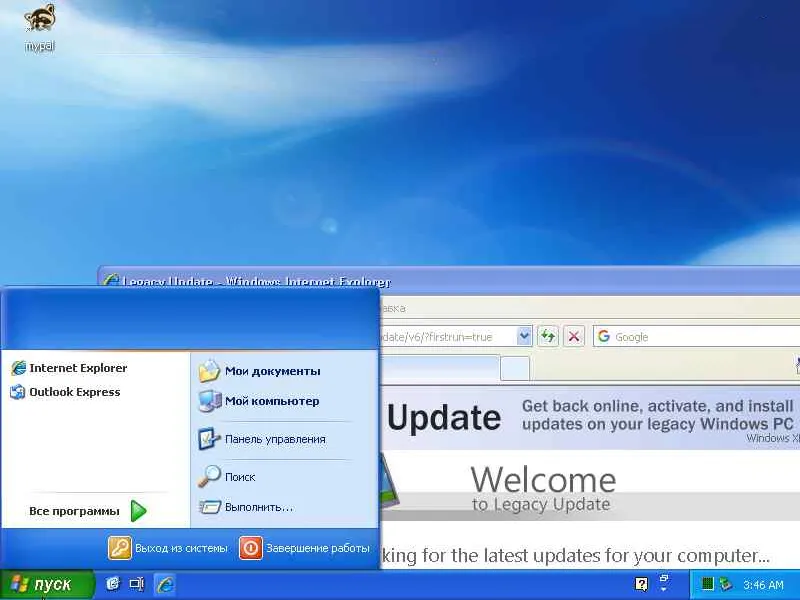Open the mypal desktop shortcut
Viewport: 800px width, 600px height.
click(x=40, y=27)
